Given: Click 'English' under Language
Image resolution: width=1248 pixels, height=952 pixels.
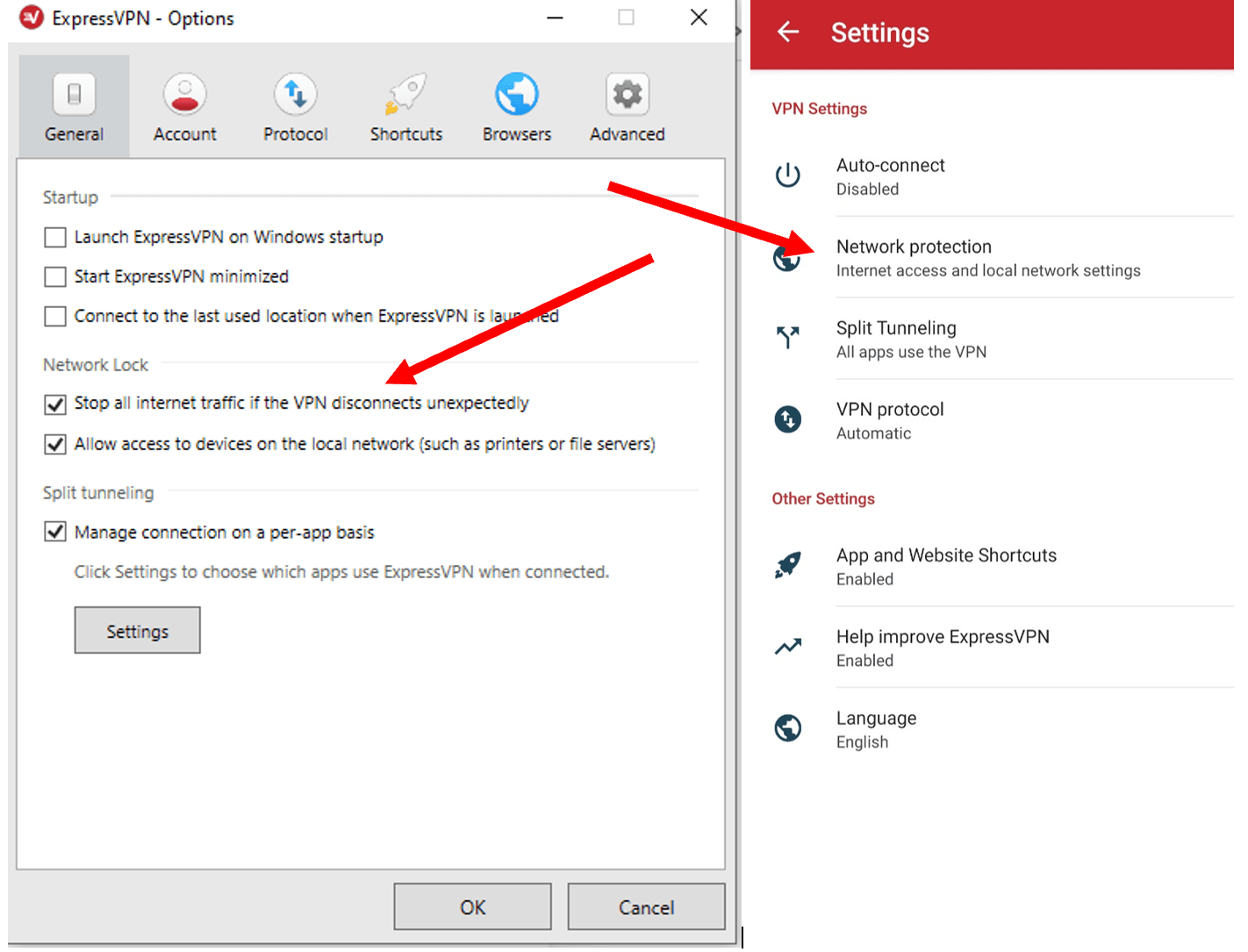Looking at the screenshot, I should pyautogui.click(x=862, y=742).
